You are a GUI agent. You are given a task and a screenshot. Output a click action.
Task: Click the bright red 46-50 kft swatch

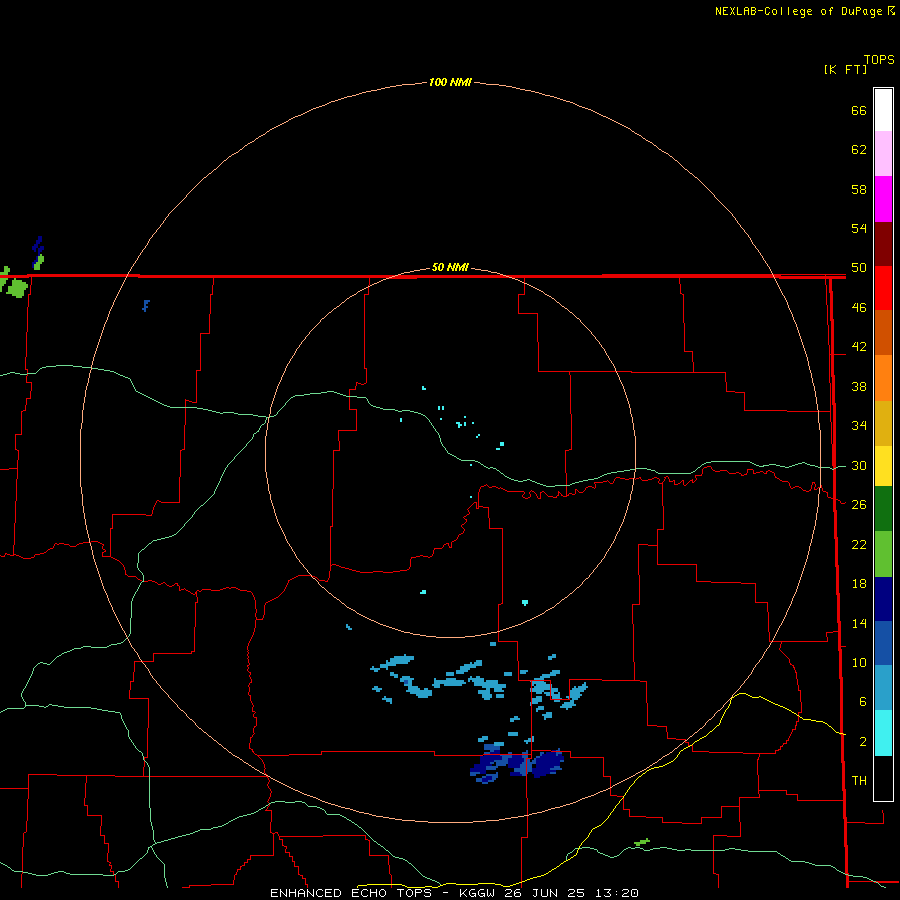tap(883, 288)
